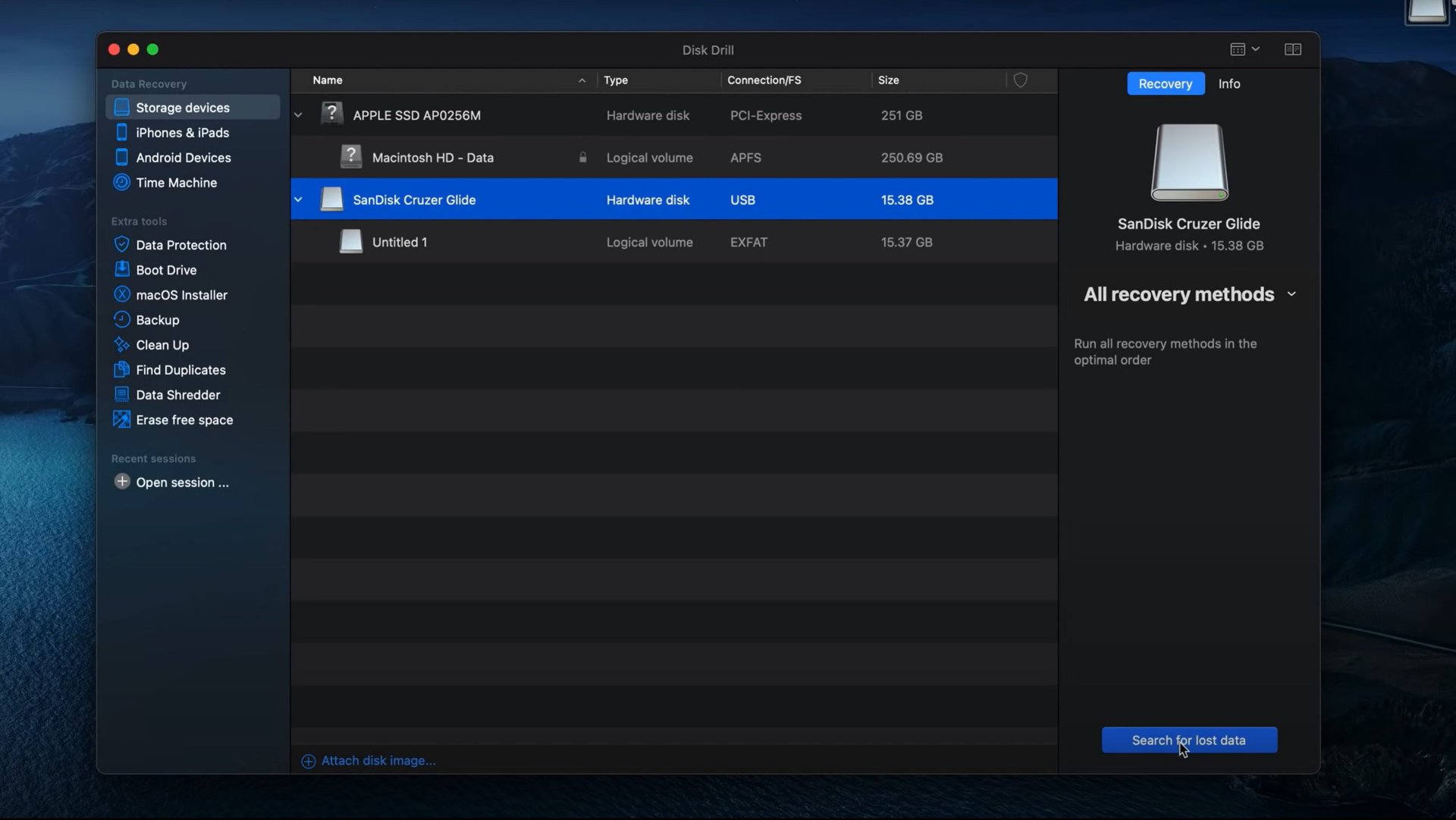Open the Backup tool

pyautogui.click(x=157, y=319)
